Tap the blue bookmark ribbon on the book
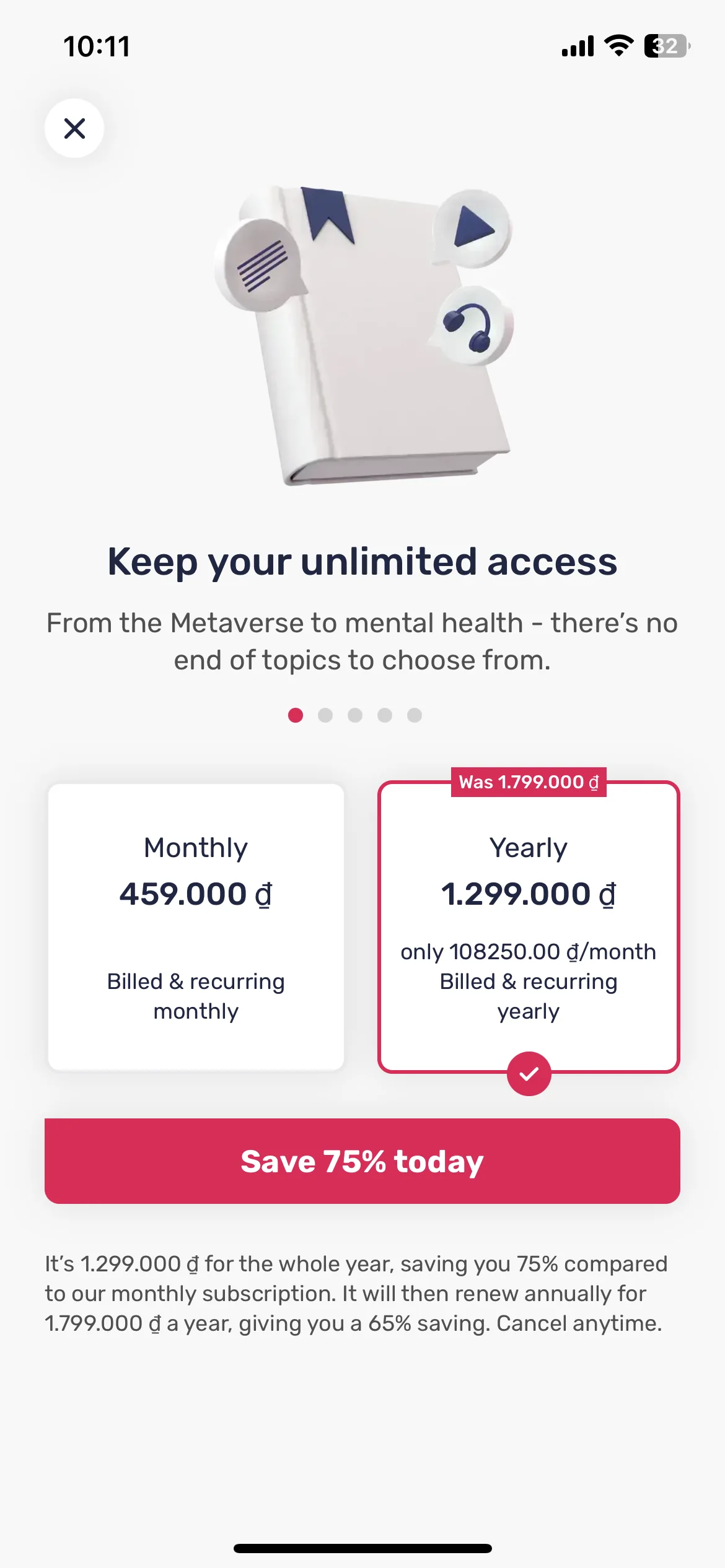Image resolution: width=725 pixels, height=1568 pixels. click(328, 214)
